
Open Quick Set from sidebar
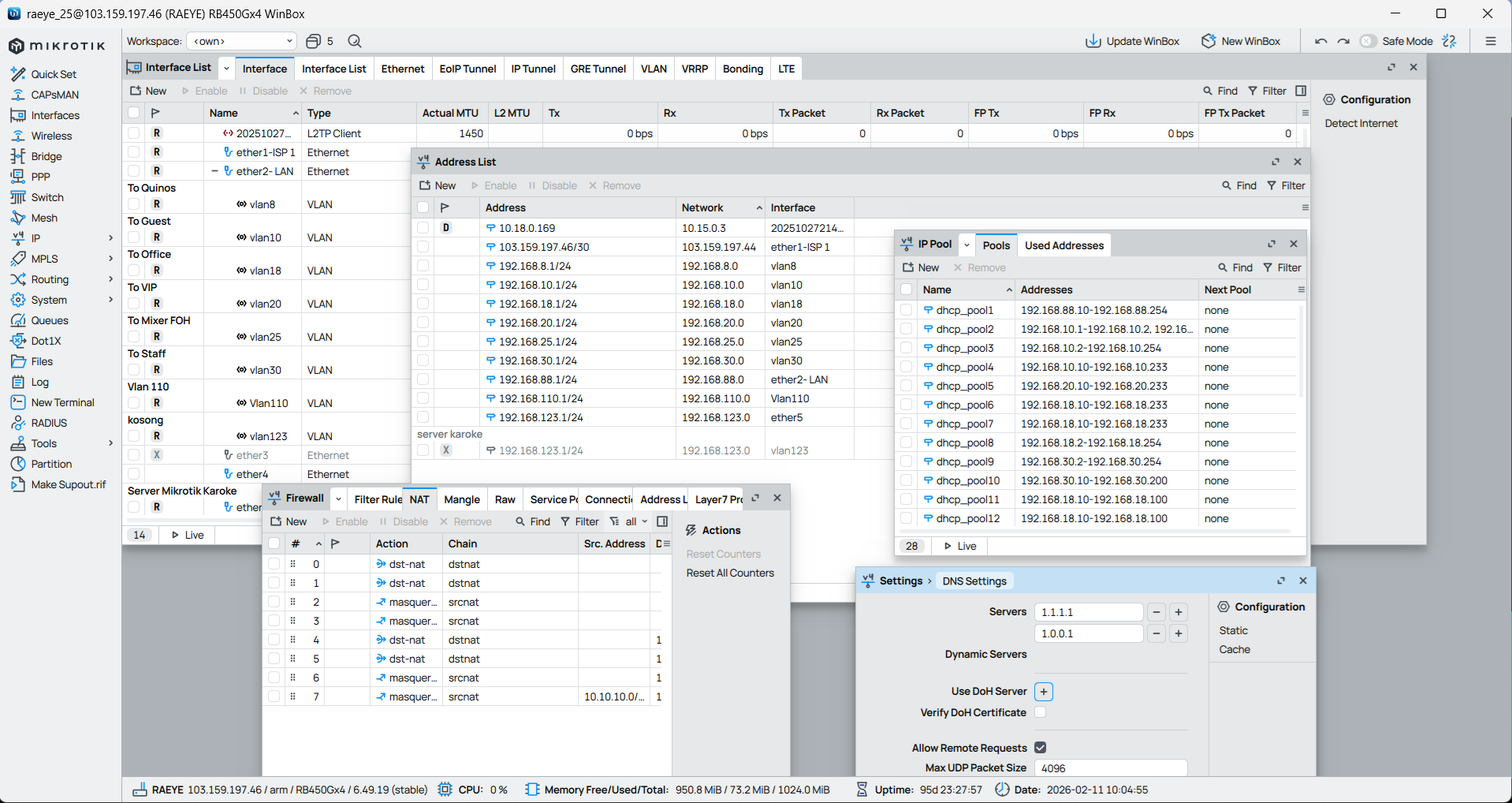point(53,74)
